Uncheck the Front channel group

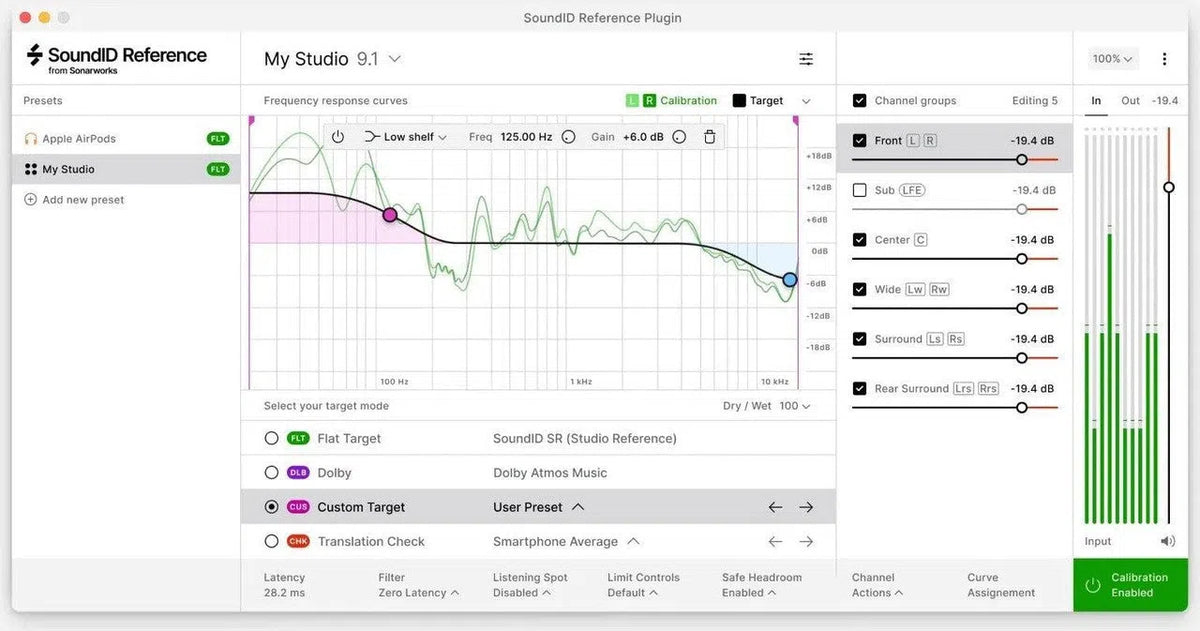pos(859,140)
